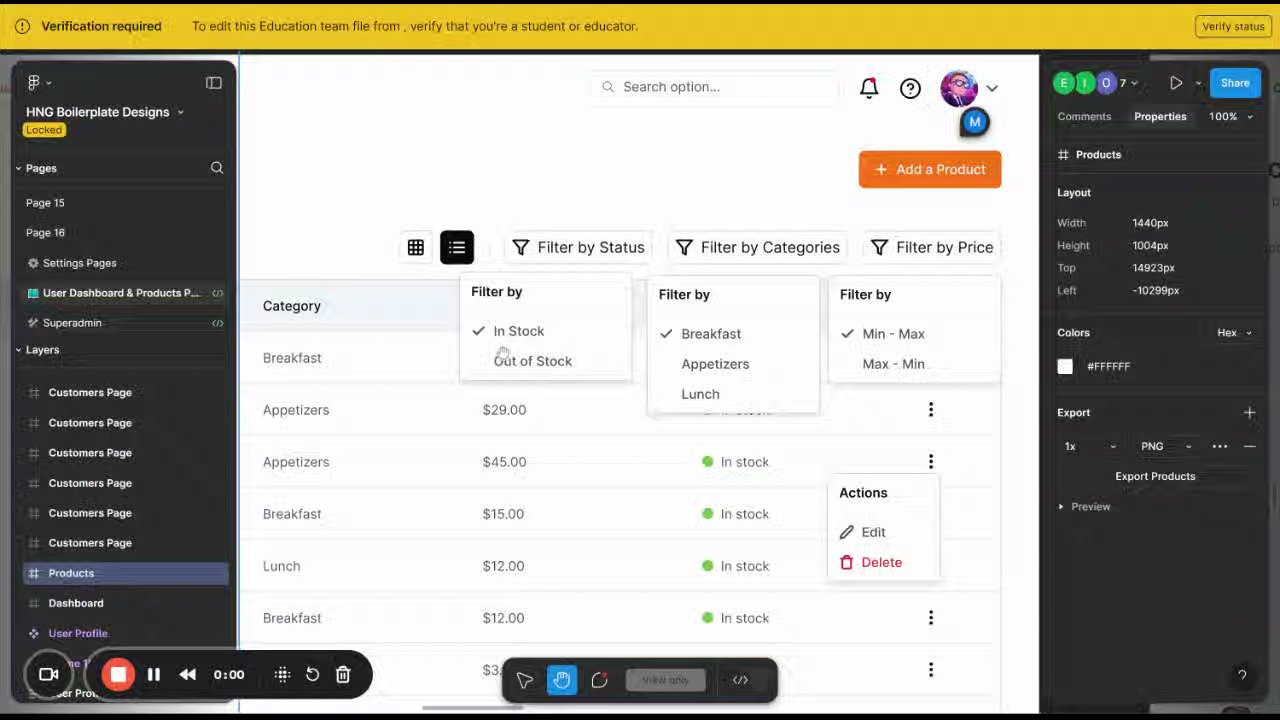This screenshot has height=720, width=1280.
Task: Expand the Preview section
Action: 1085,507
